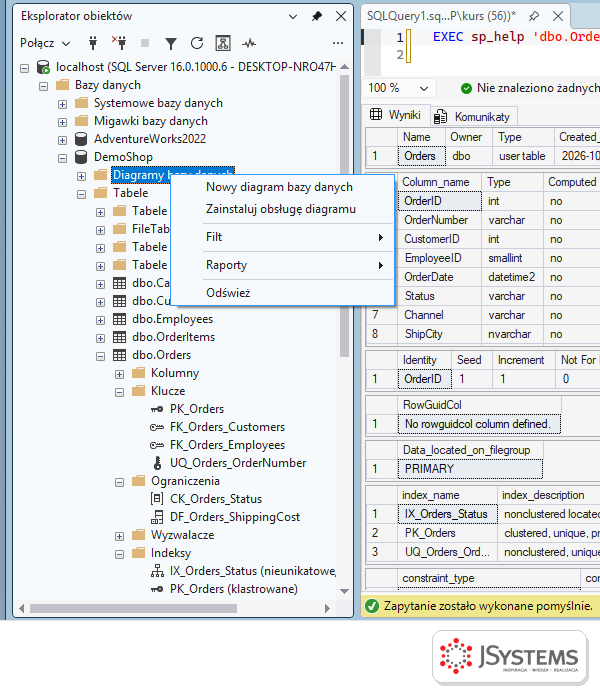
Task: Choose Zainstaluj obsługę diagramu
Action: pyautogui.click(x=281, y=209)
